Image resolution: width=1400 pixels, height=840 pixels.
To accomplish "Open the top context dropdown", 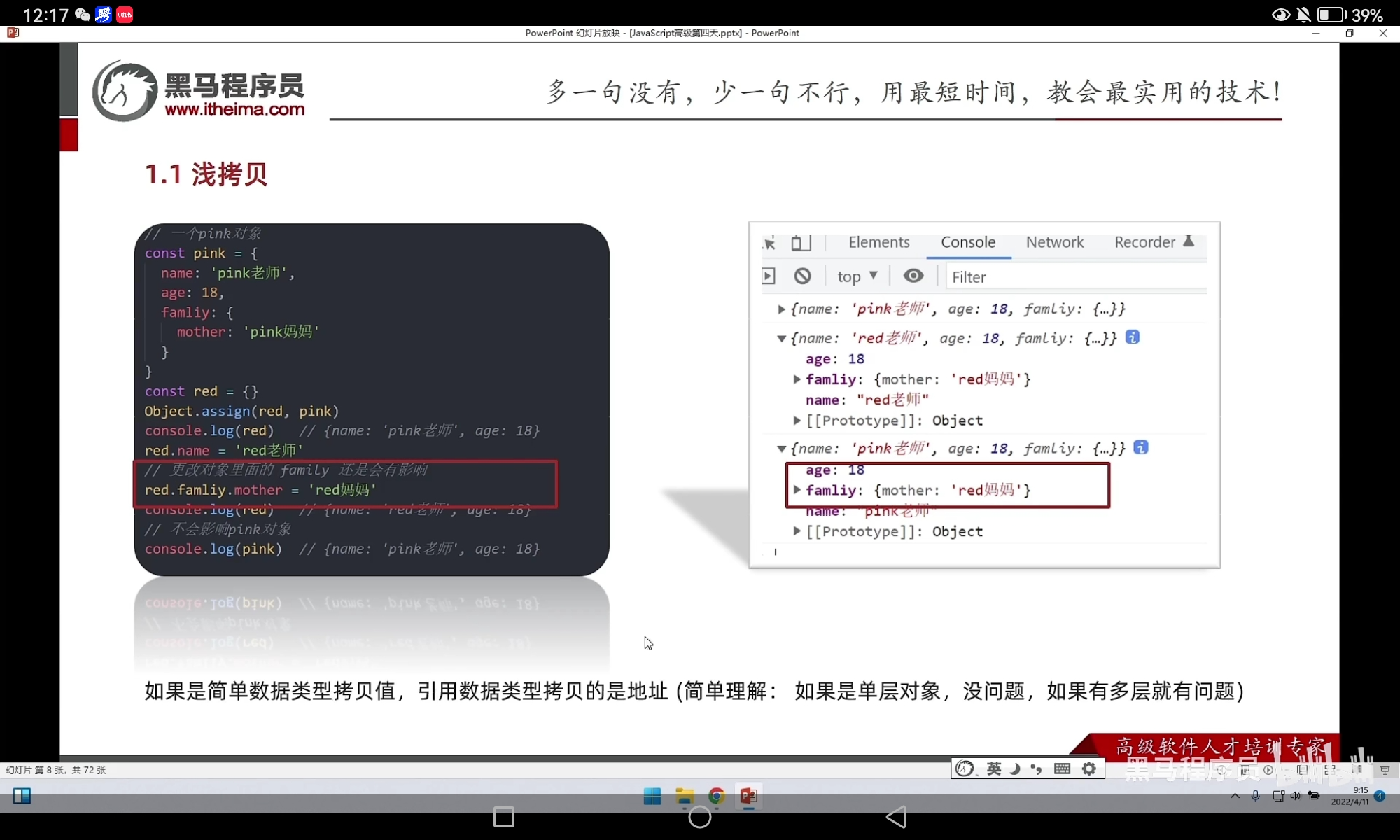I will click(x=857, y=276).
